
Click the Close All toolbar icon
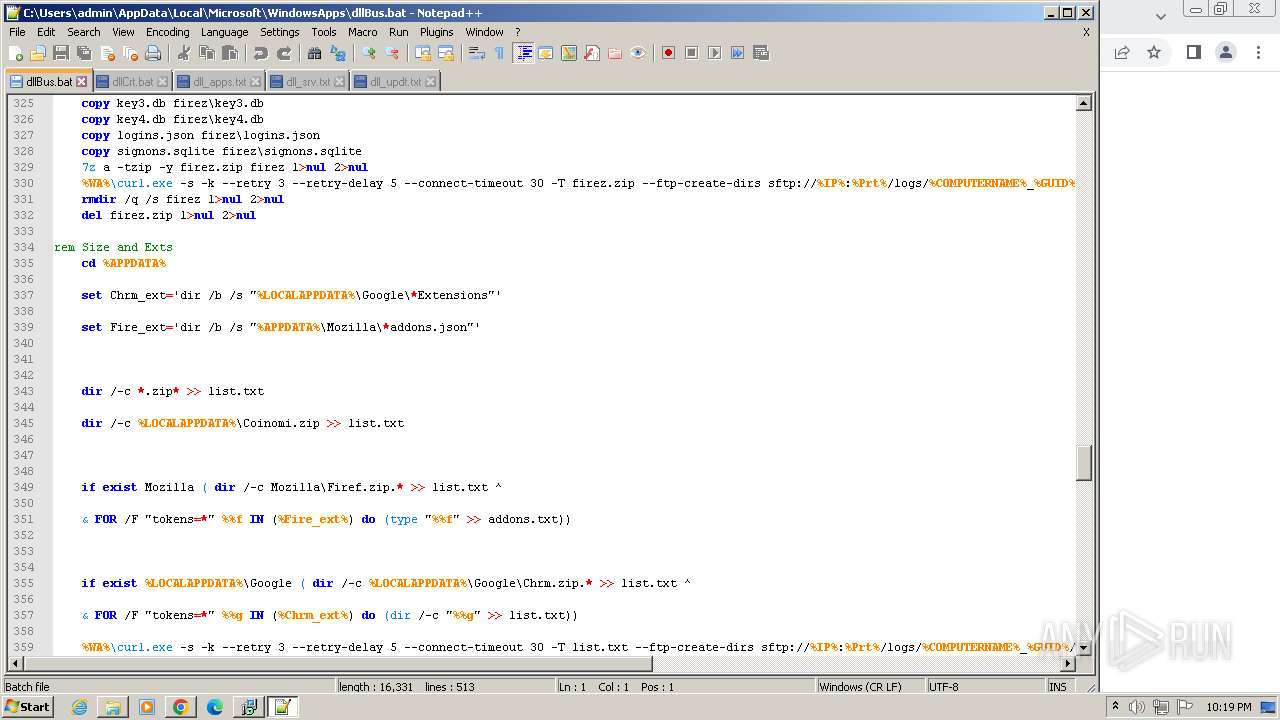click(130, 53)
